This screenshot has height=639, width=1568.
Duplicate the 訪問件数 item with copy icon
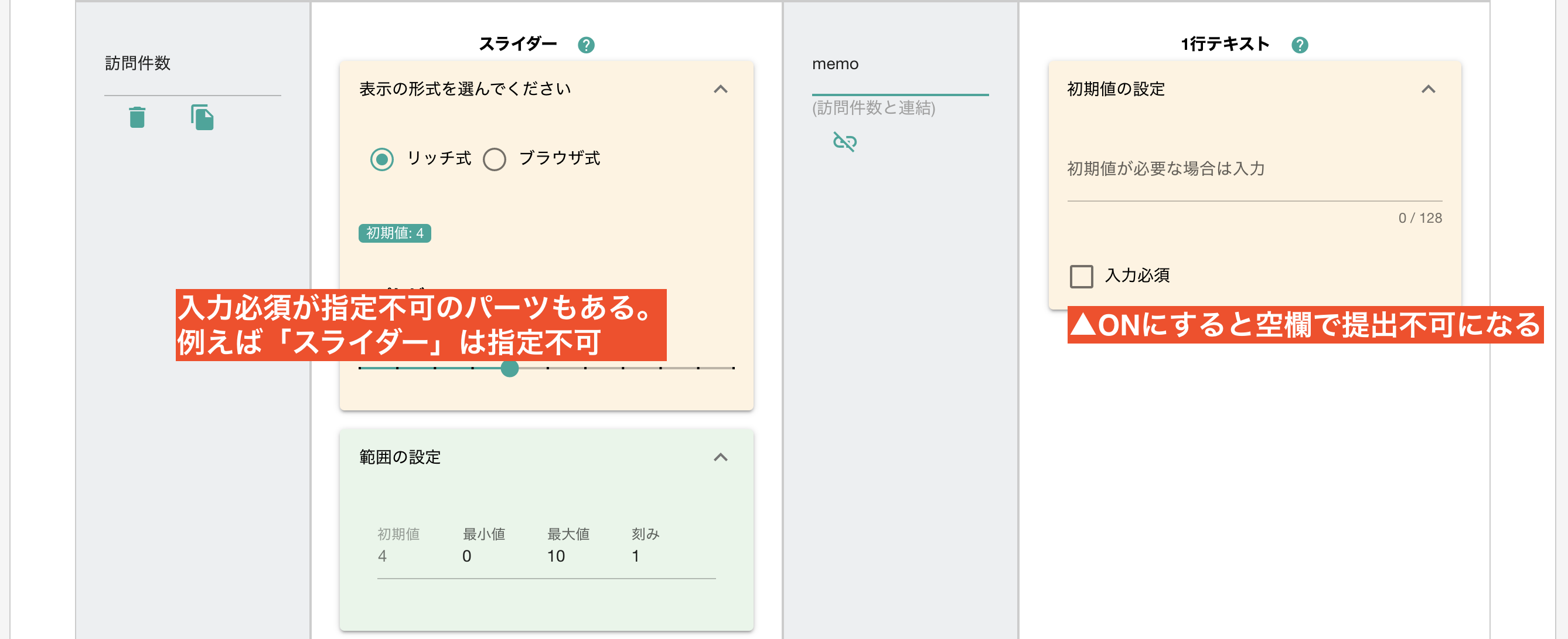[x=202, y=117]
